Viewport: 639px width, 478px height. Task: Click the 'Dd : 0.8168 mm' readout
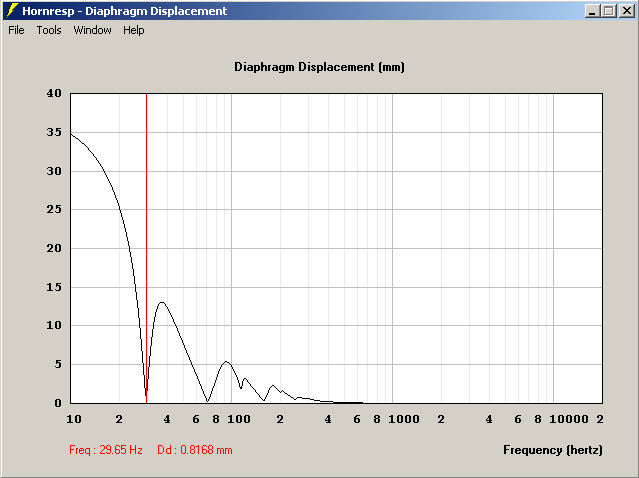195,450
